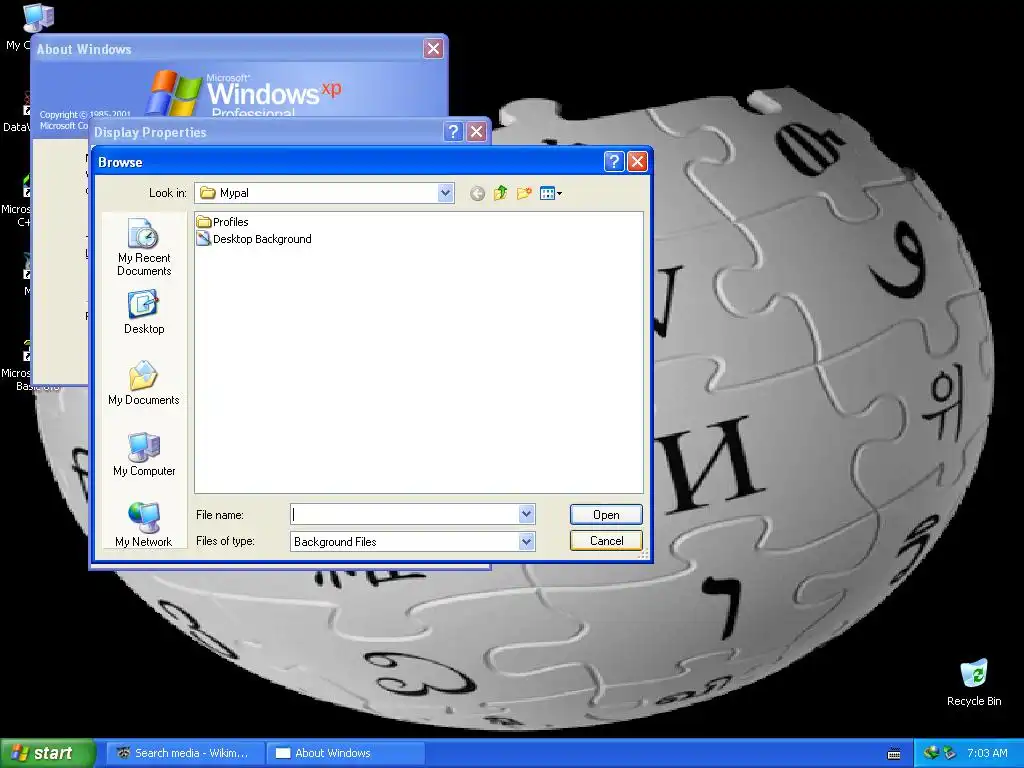Click the Browse dialog resize grip
This screenshot has width=1024, height=768.
click(x=644, y=554)
